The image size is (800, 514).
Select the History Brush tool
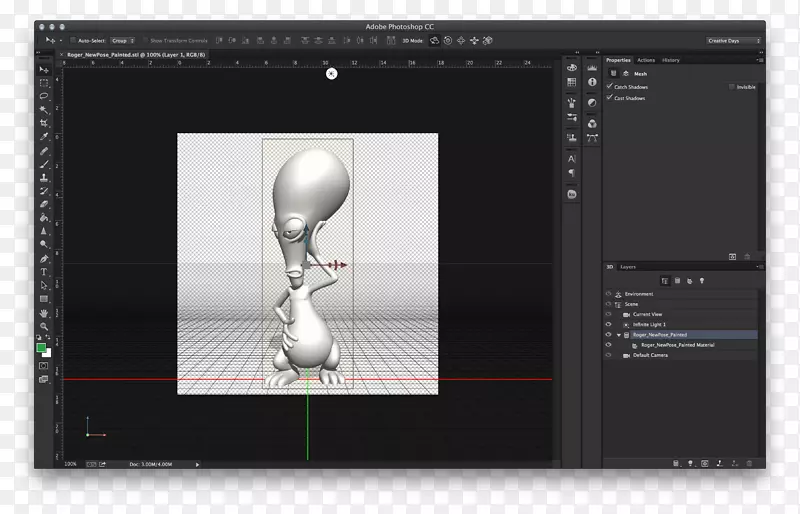44,191
